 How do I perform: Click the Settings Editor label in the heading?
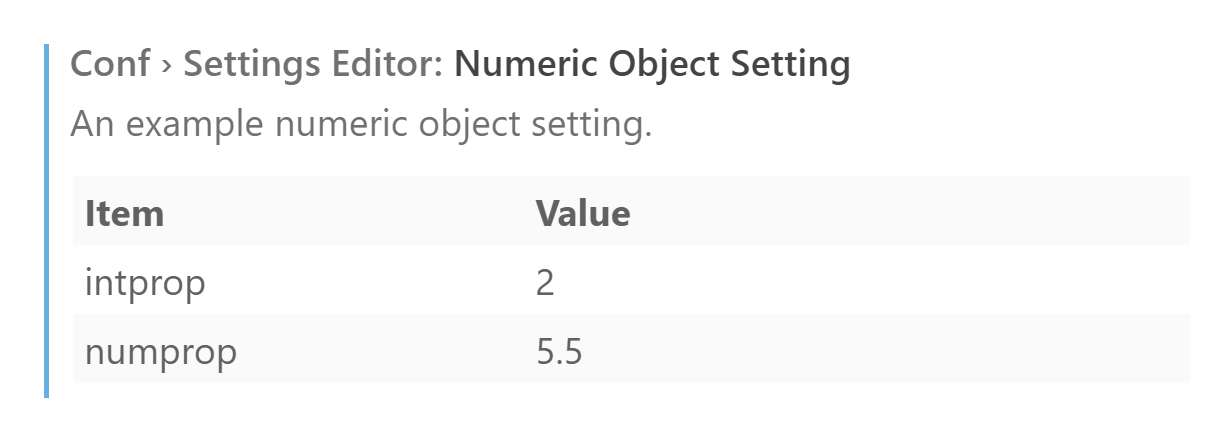coord(313,65)
